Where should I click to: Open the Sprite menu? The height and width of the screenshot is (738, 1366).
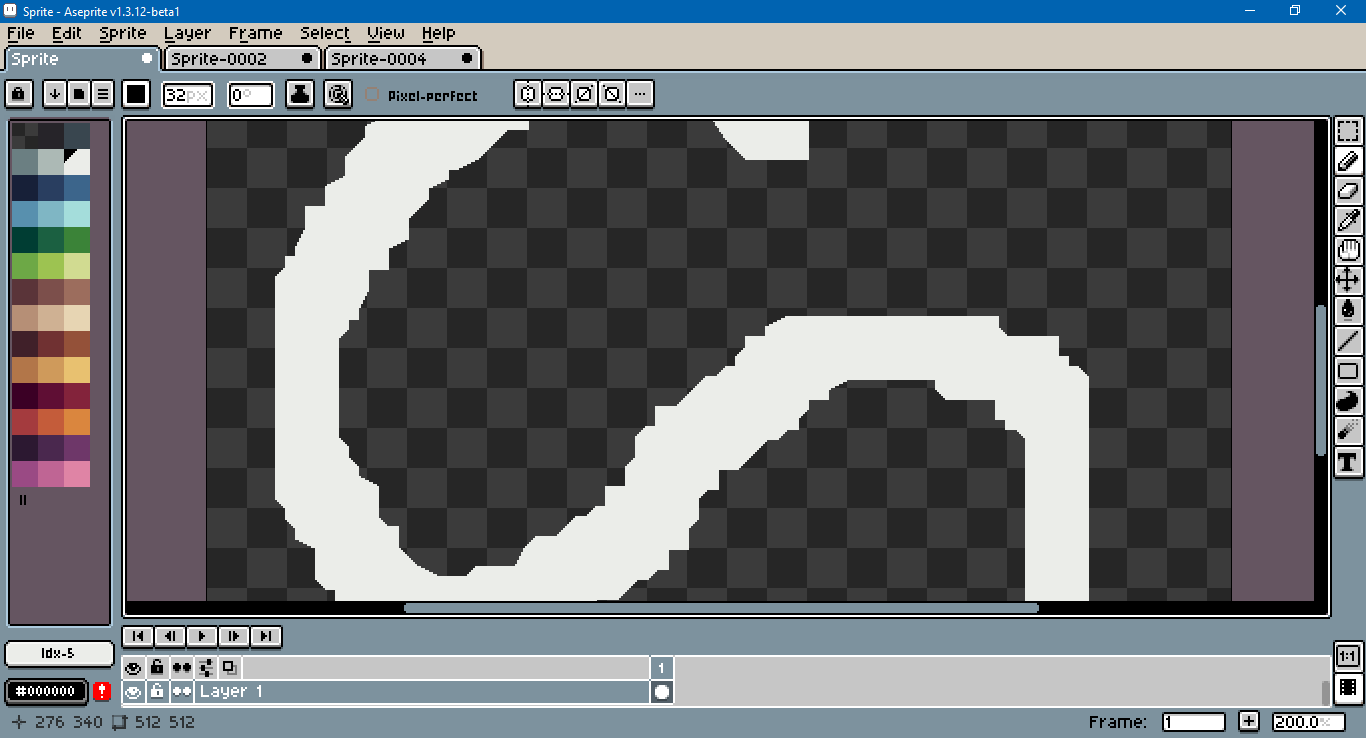(x=123, y=33)
